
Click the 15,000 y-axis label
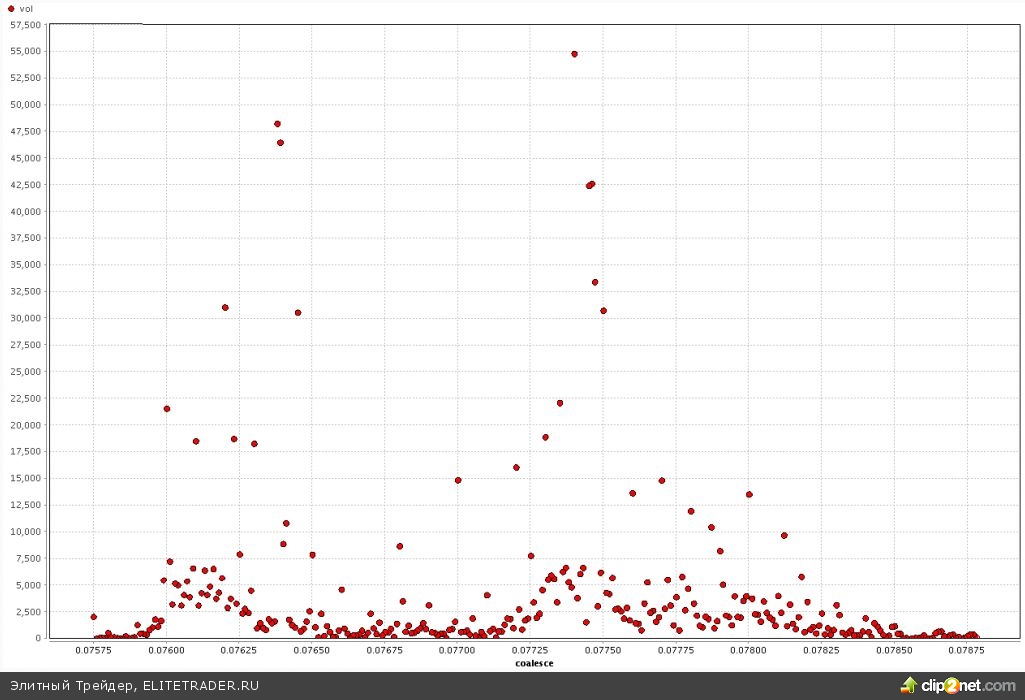25,478
